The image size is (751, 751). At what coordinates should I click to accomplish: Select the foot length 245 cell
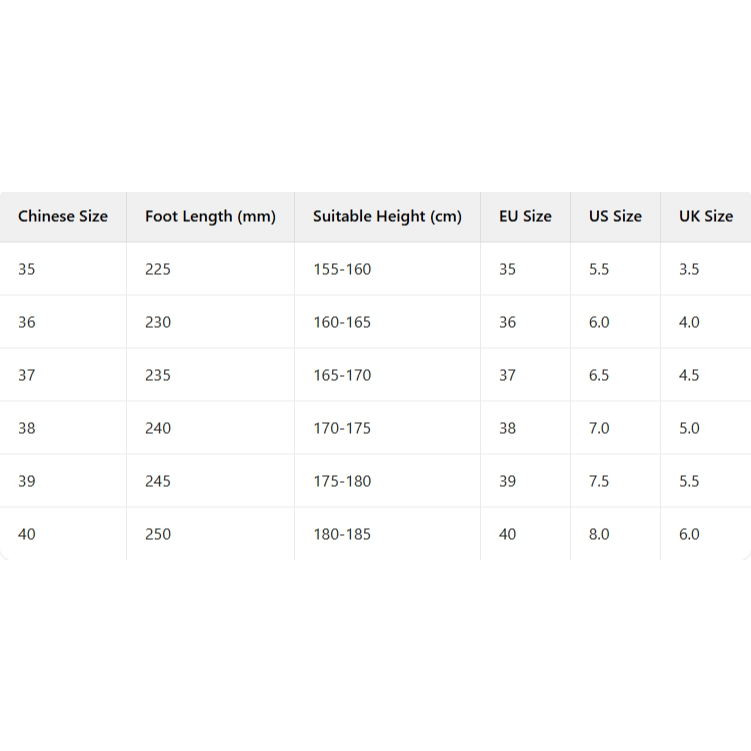(x=210, y=481)
